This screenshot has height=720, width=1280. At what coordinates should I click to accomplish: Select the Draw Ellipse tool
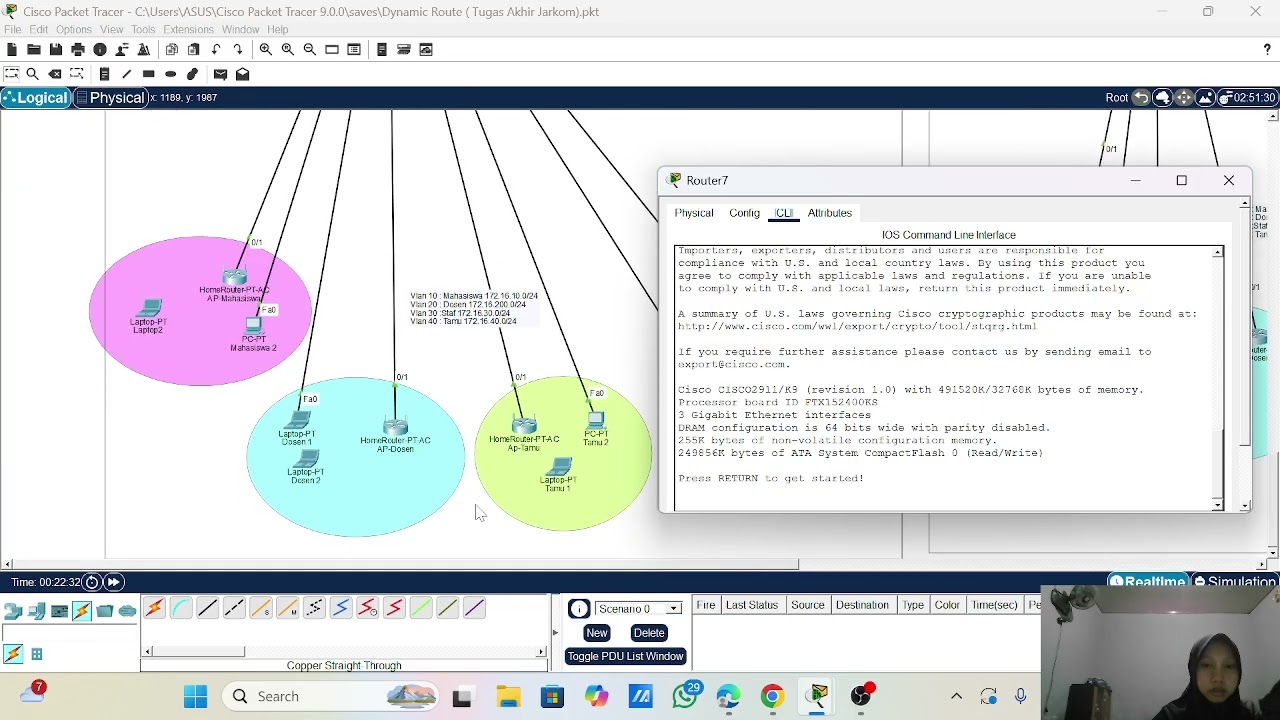tap(170, 74)
